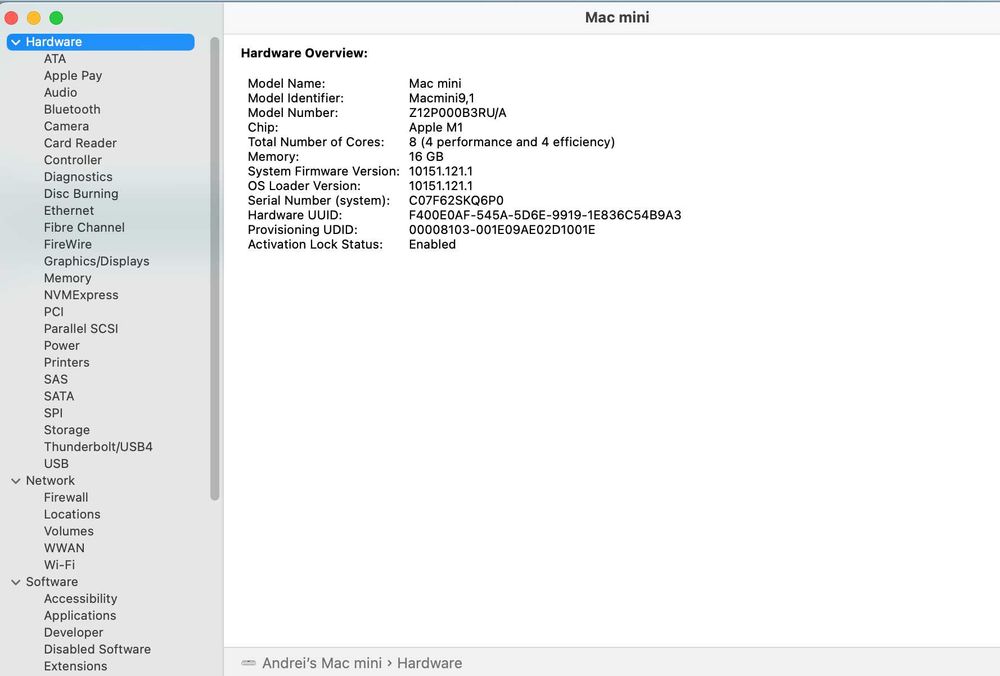The width and height of the screenshot is (1000, 676).
Task: Open Firewall under Network
Action: point(66,497)
